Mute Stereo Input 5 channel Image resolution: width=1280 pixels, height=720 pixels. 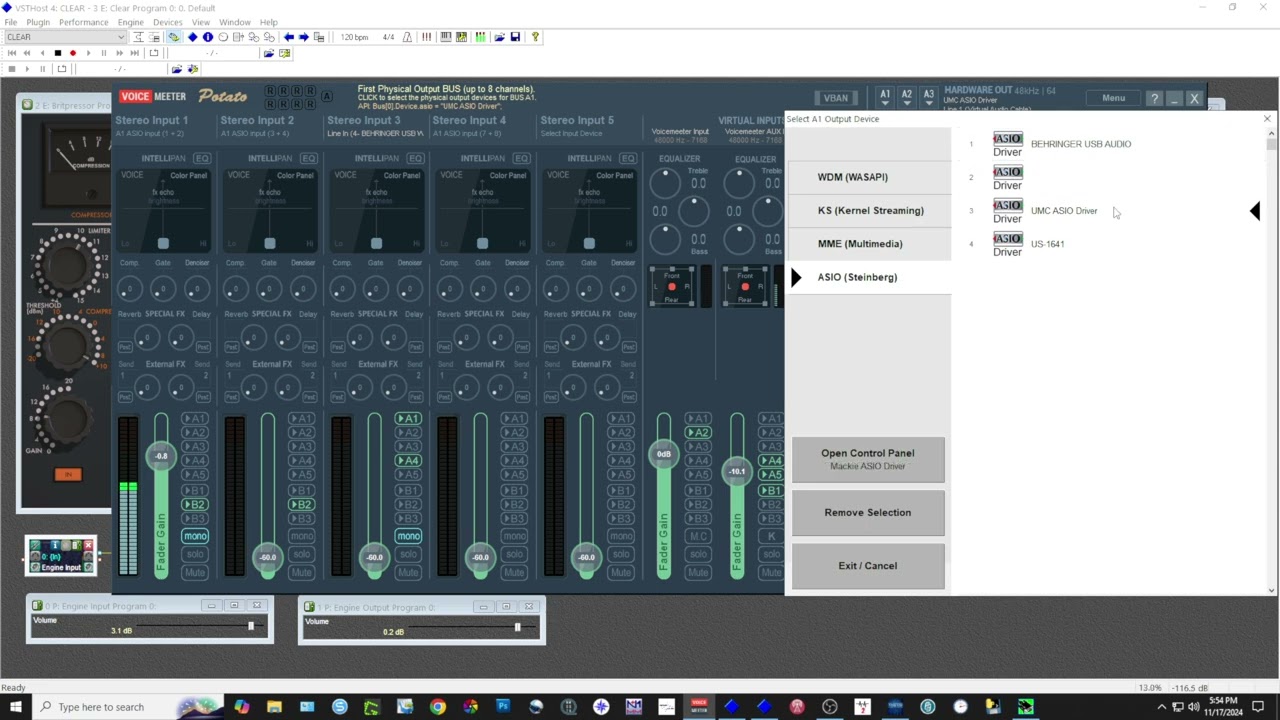621,573
